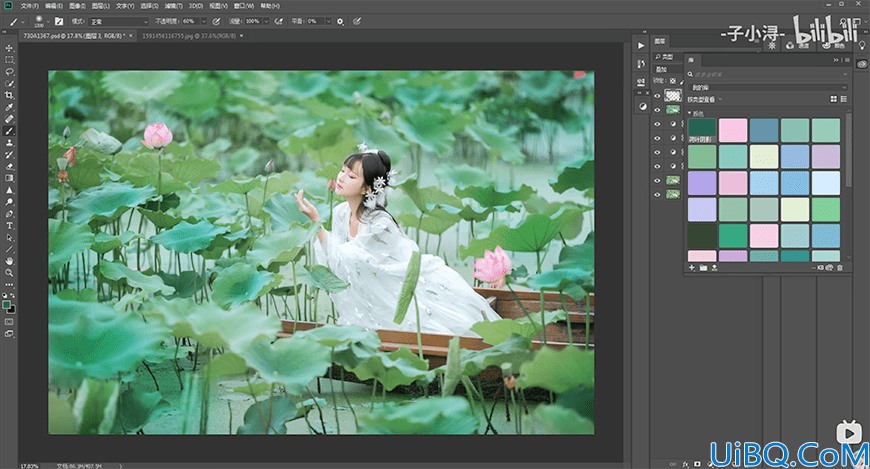Select the Hand tool
870x469 pixels.
coord(9,261)
